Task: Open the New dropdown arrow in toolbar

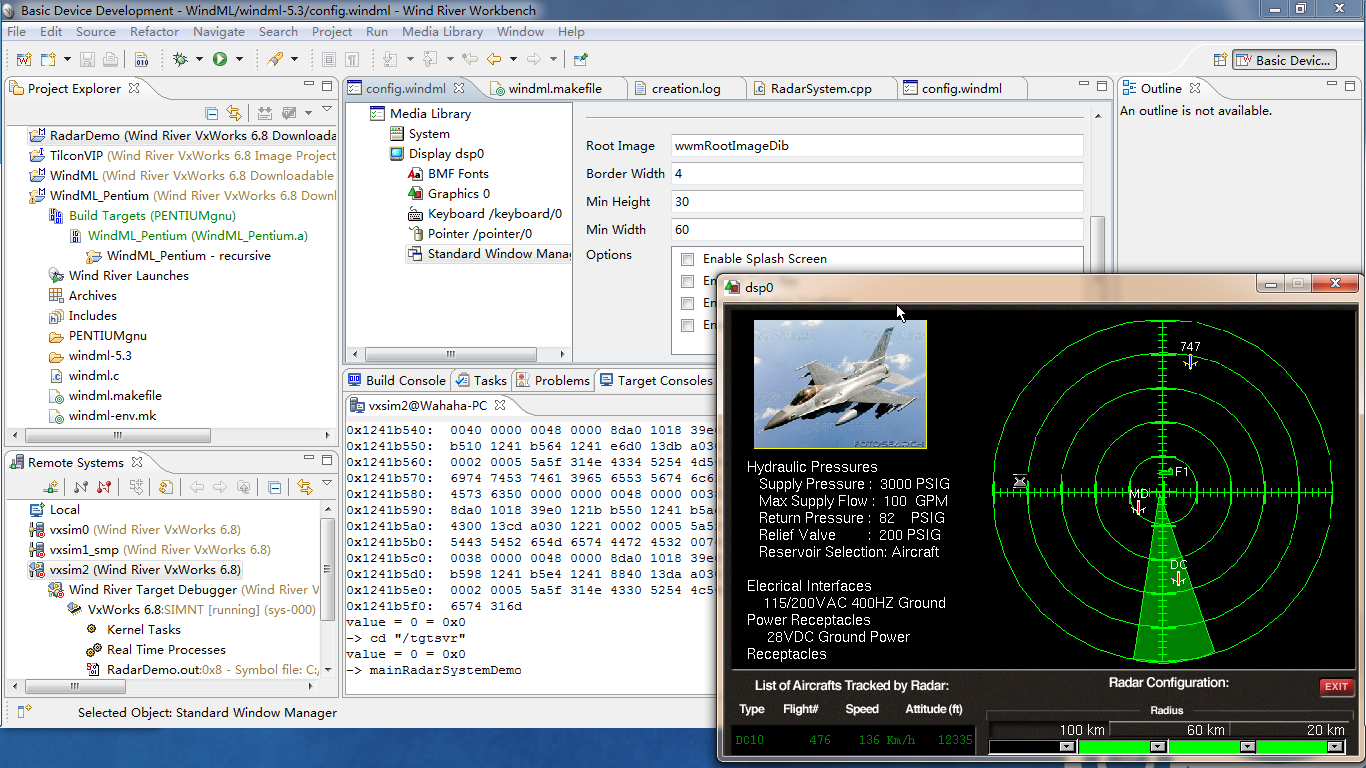Action: [x=67, y=59]
